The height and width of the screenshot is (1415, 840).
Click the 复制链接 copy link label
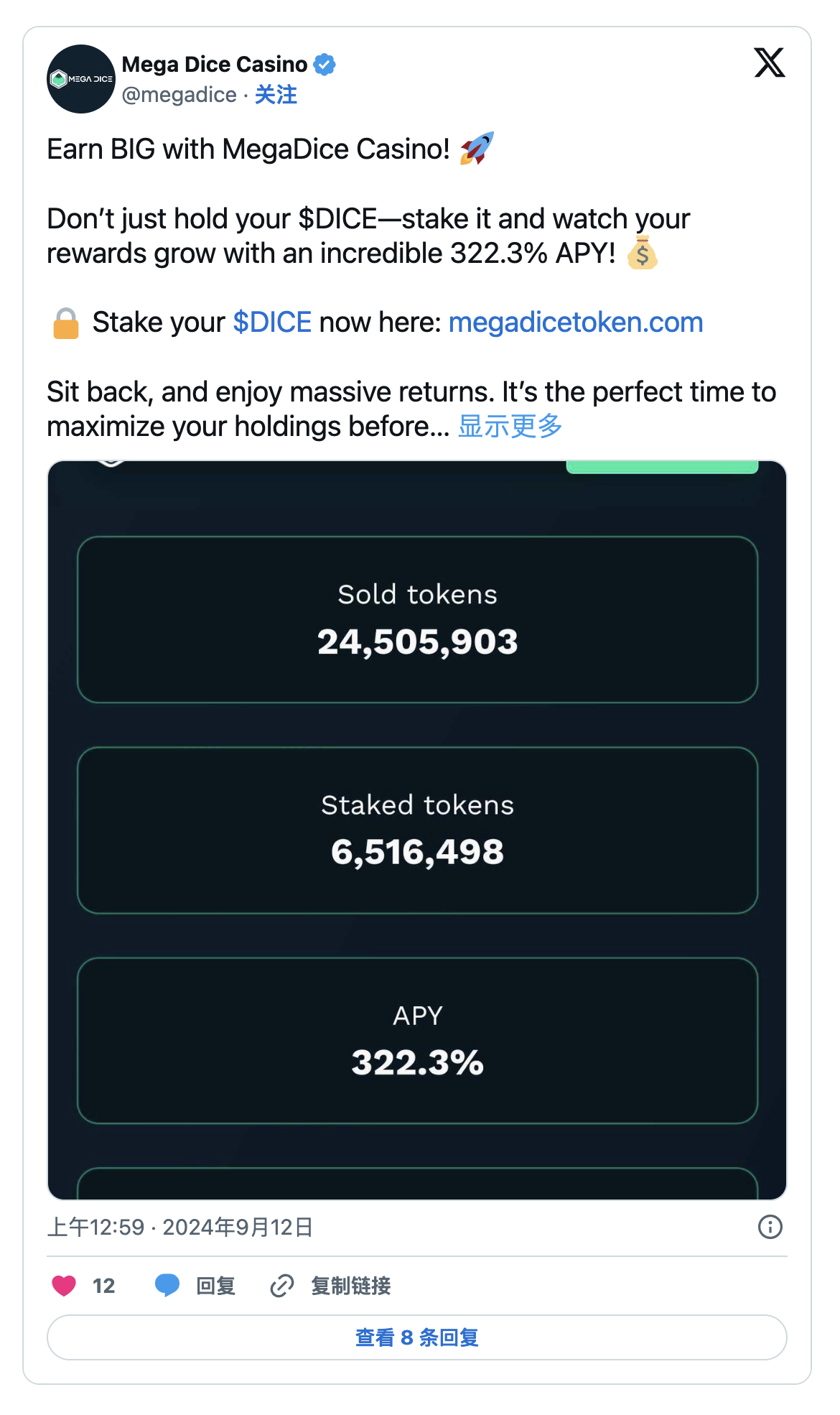(350, 1285)
